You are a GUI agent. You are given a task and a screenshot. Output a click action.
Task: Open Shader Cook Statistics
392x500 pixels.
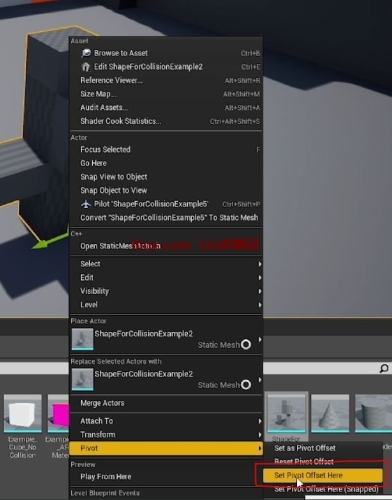click(x=166, y=121)
